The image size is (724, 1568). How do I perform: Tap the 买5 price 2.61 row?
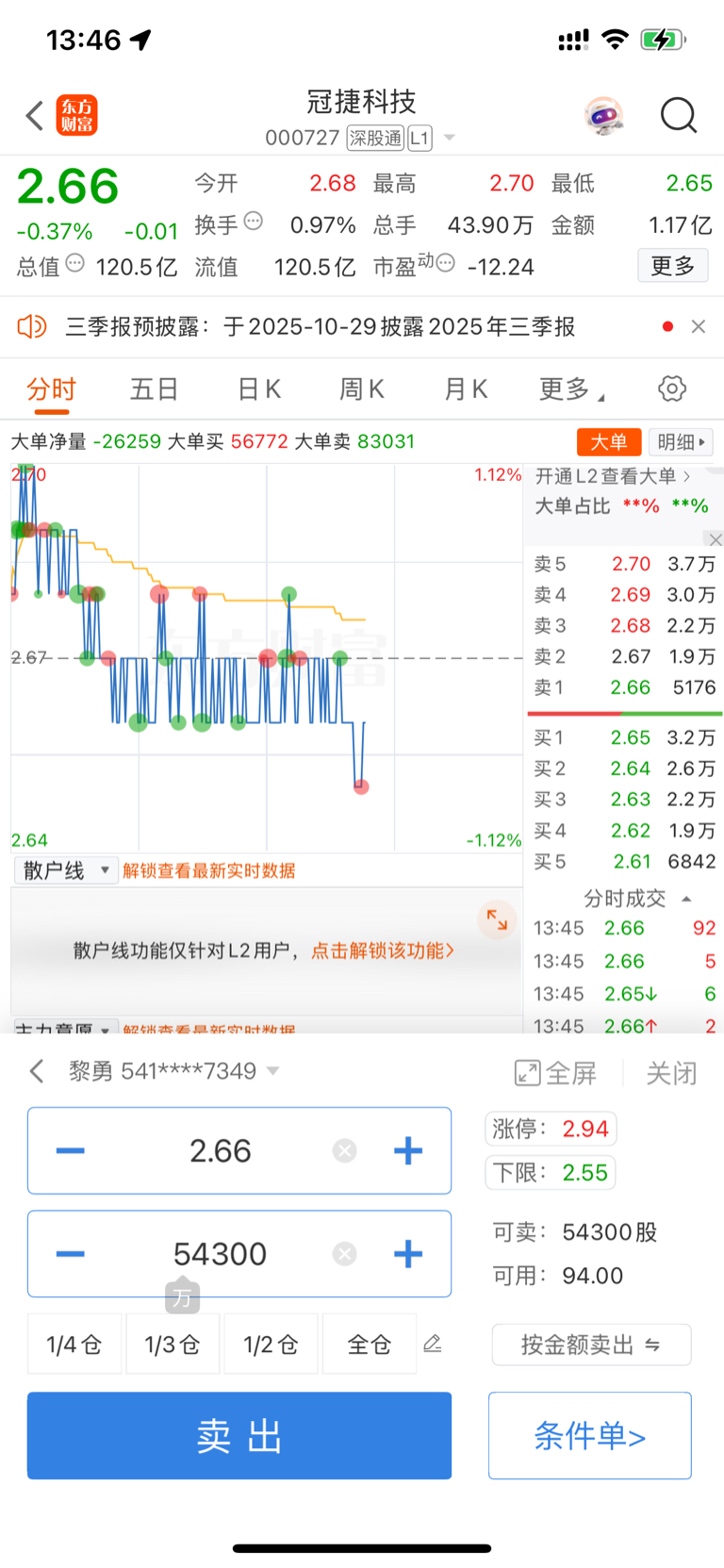(x=624, y=862)
